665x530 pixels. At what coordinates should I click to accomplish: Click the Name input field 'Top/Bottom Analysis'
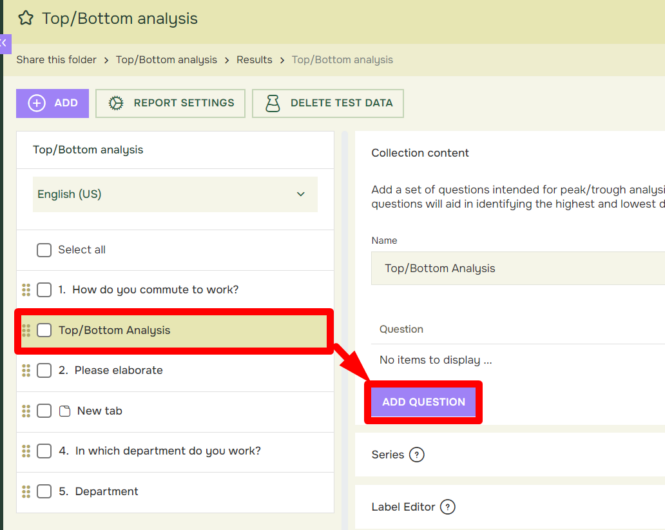pyautogui.click(x=518, y=268)
